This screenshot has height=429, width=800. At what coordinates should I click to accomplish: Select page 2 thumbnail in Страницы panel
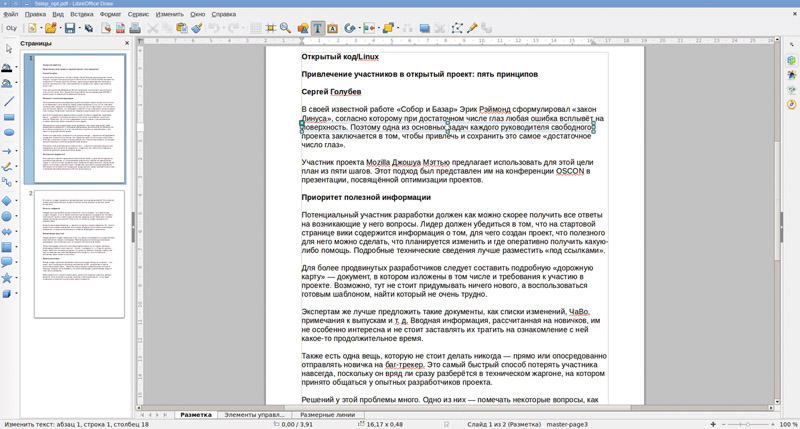[x=79, y=254]
